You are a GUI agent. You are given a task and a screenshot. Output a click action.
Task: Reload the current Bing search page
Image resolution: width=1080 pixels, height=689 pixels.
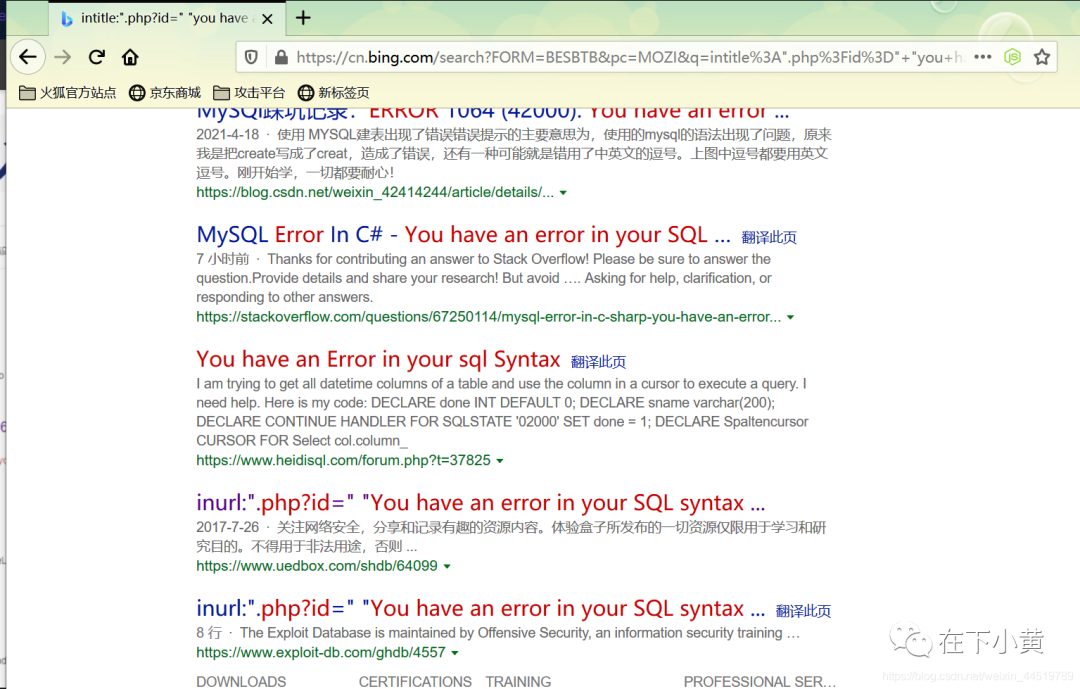click(96, 57)
